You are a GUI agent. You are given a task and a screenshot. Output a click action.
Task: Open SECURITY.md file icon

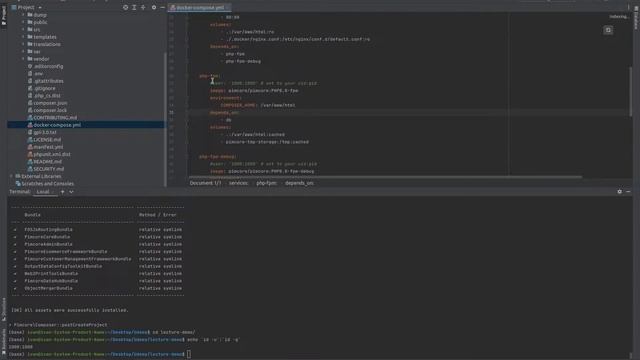pos(30,169)
